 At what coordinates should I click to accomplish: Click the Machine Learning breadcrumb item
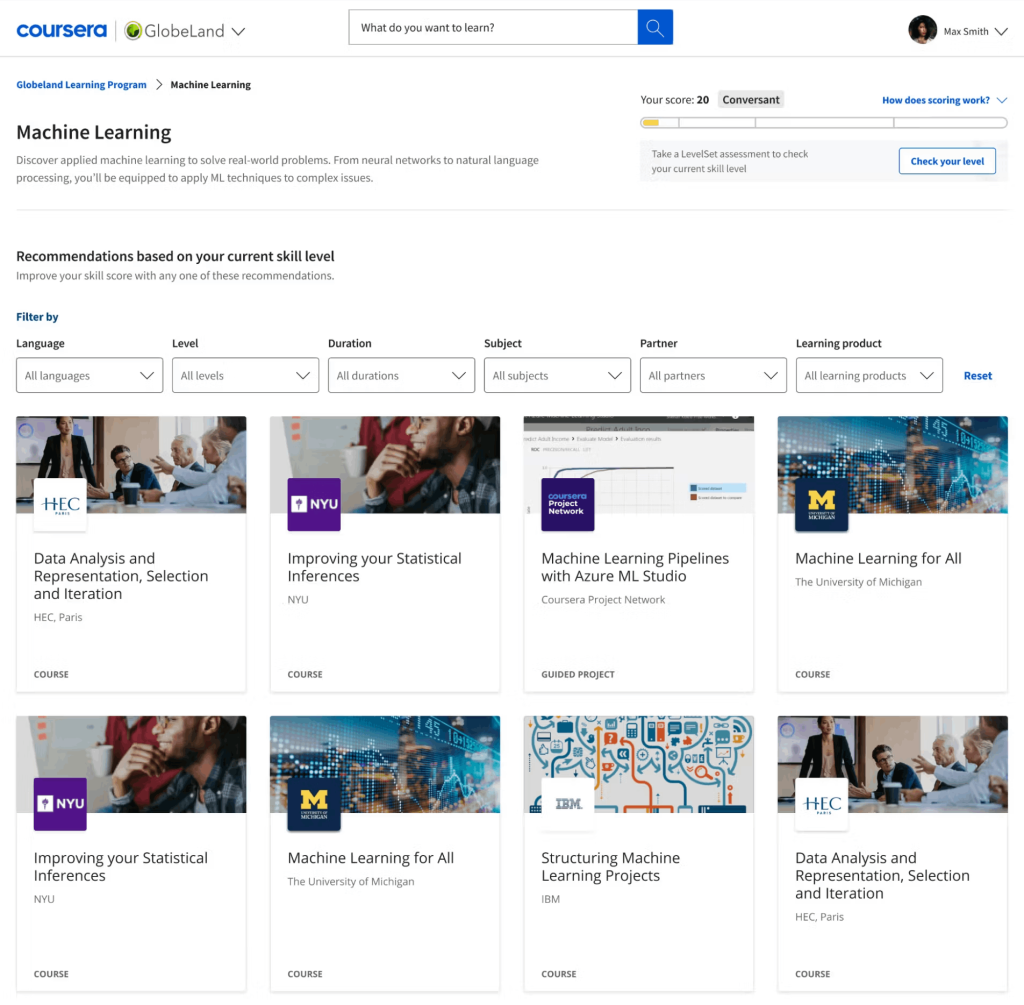click(x=210, y=85)
